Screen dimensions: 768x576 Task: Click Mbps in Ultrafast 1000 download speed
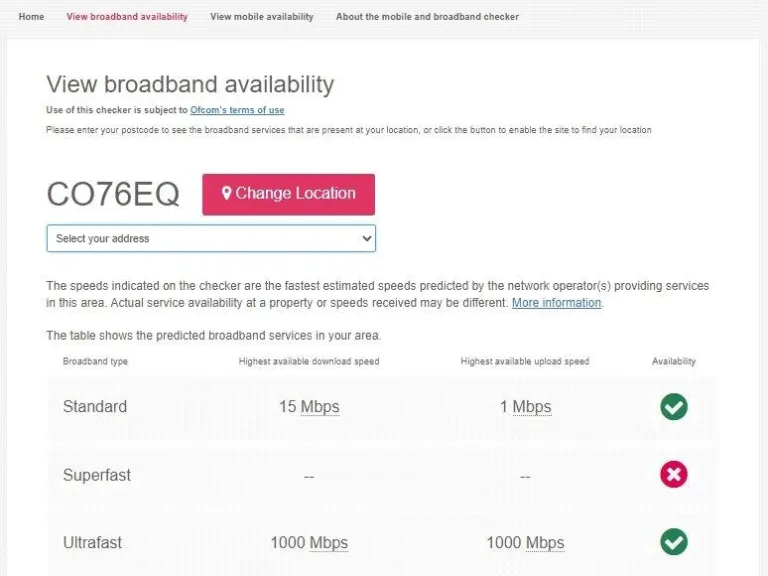[x=328, y=543]
